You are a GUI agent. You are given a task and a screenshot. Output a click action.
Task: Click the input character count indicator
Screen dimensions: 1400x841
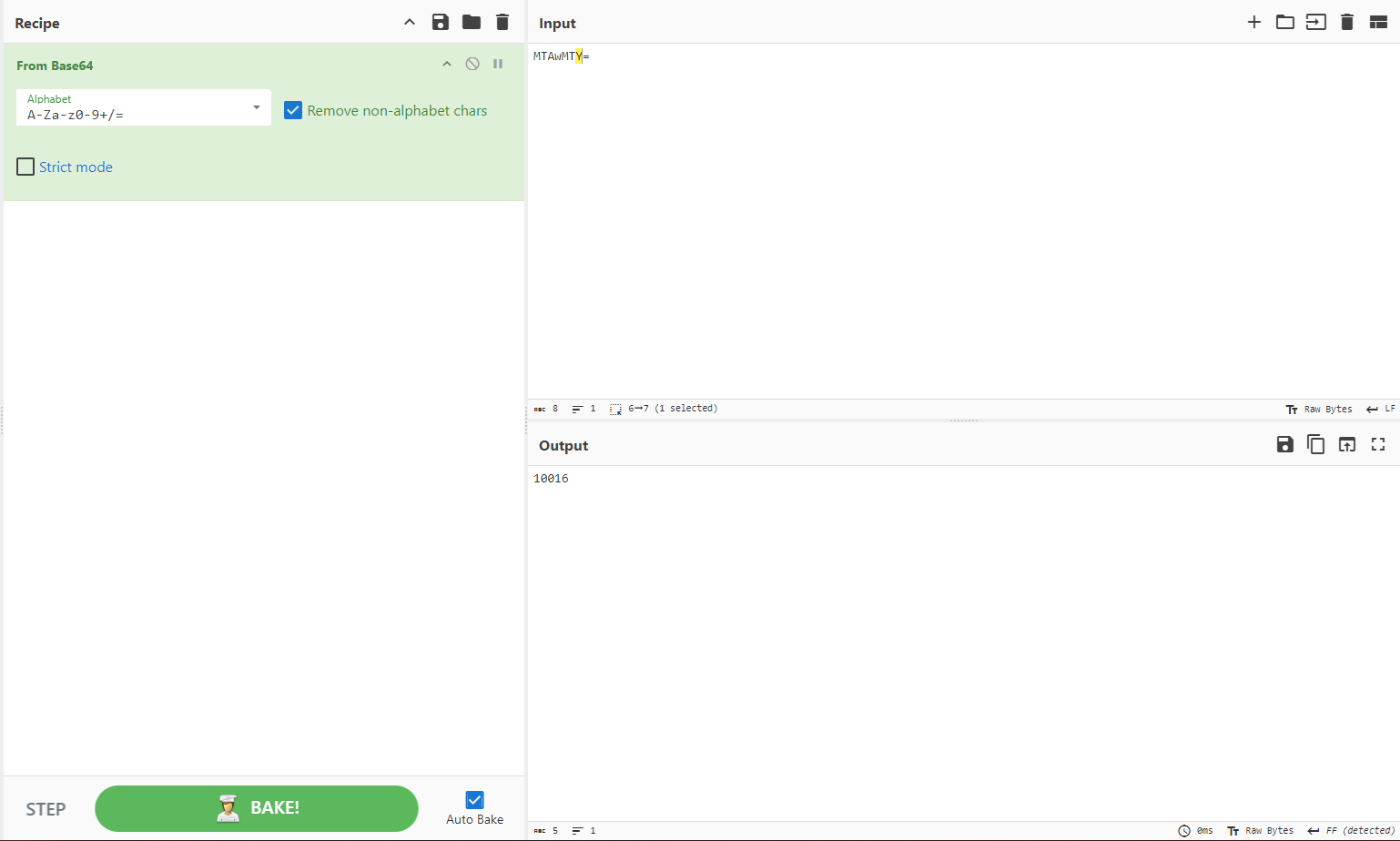tap(546, 409)
